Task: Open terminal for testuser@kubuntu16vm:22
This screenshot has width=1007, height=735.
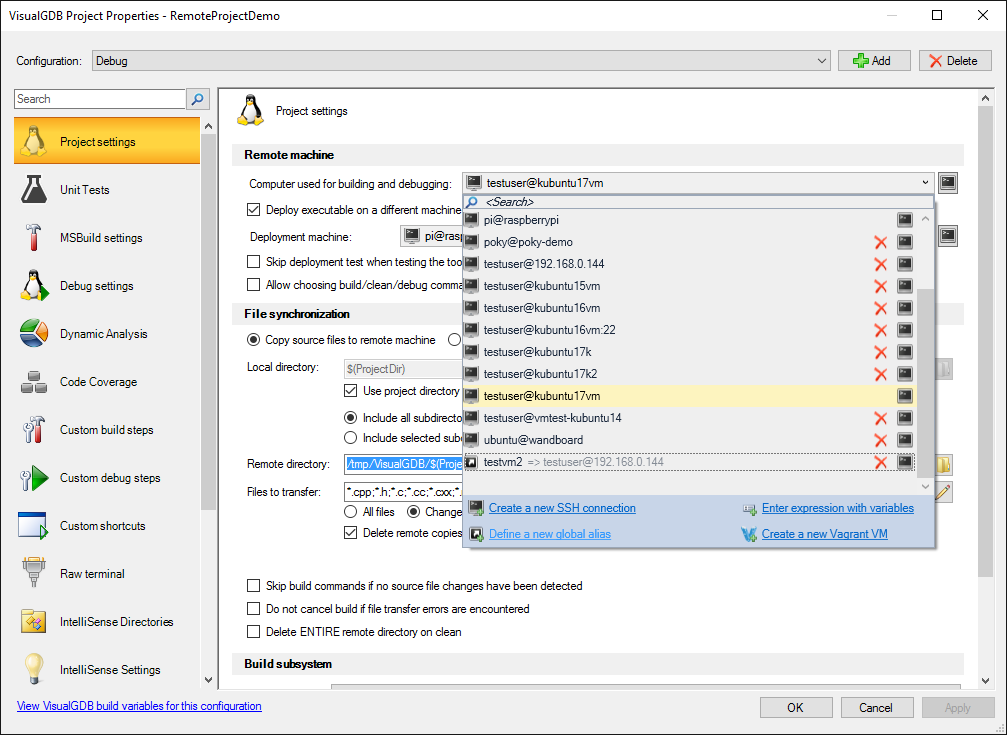Action: pyautogui.click(x=904, y=330)
